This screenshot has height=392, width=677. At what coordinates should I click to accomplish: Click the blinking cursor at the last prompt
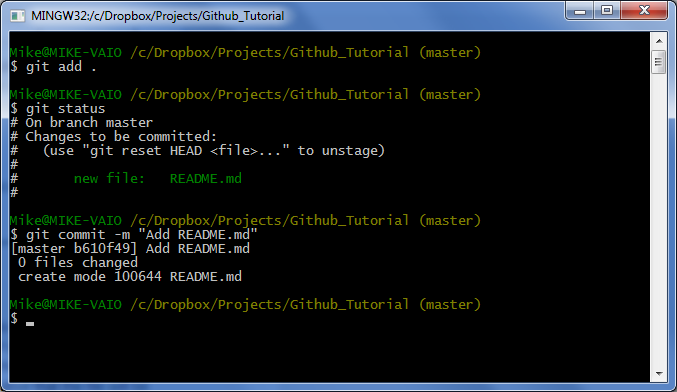point(30,323)
